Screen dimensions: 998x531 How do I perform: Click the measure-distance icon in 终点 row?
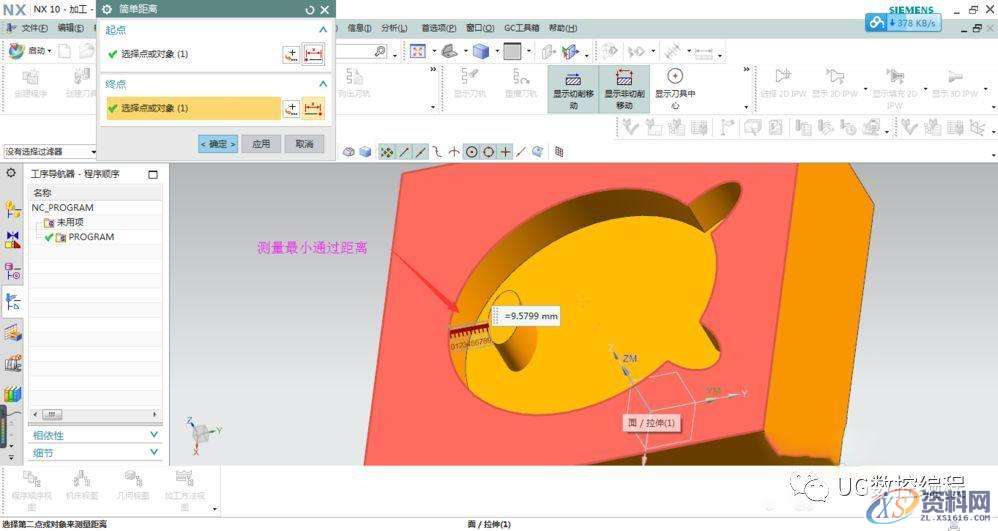(313, 108)
